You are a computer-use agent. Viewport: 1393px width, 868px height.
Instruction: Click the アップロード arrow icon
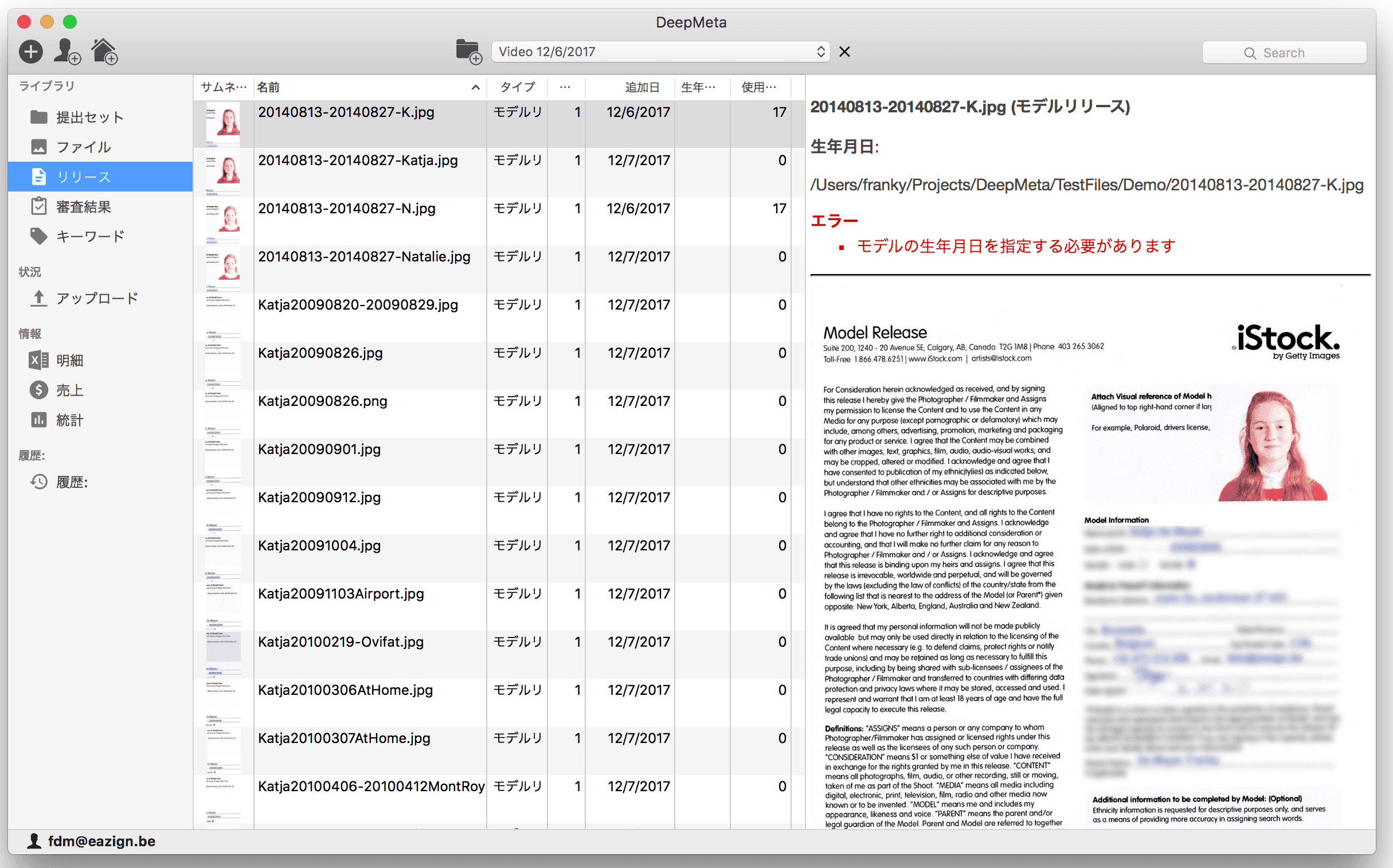[x=38, y=299]
